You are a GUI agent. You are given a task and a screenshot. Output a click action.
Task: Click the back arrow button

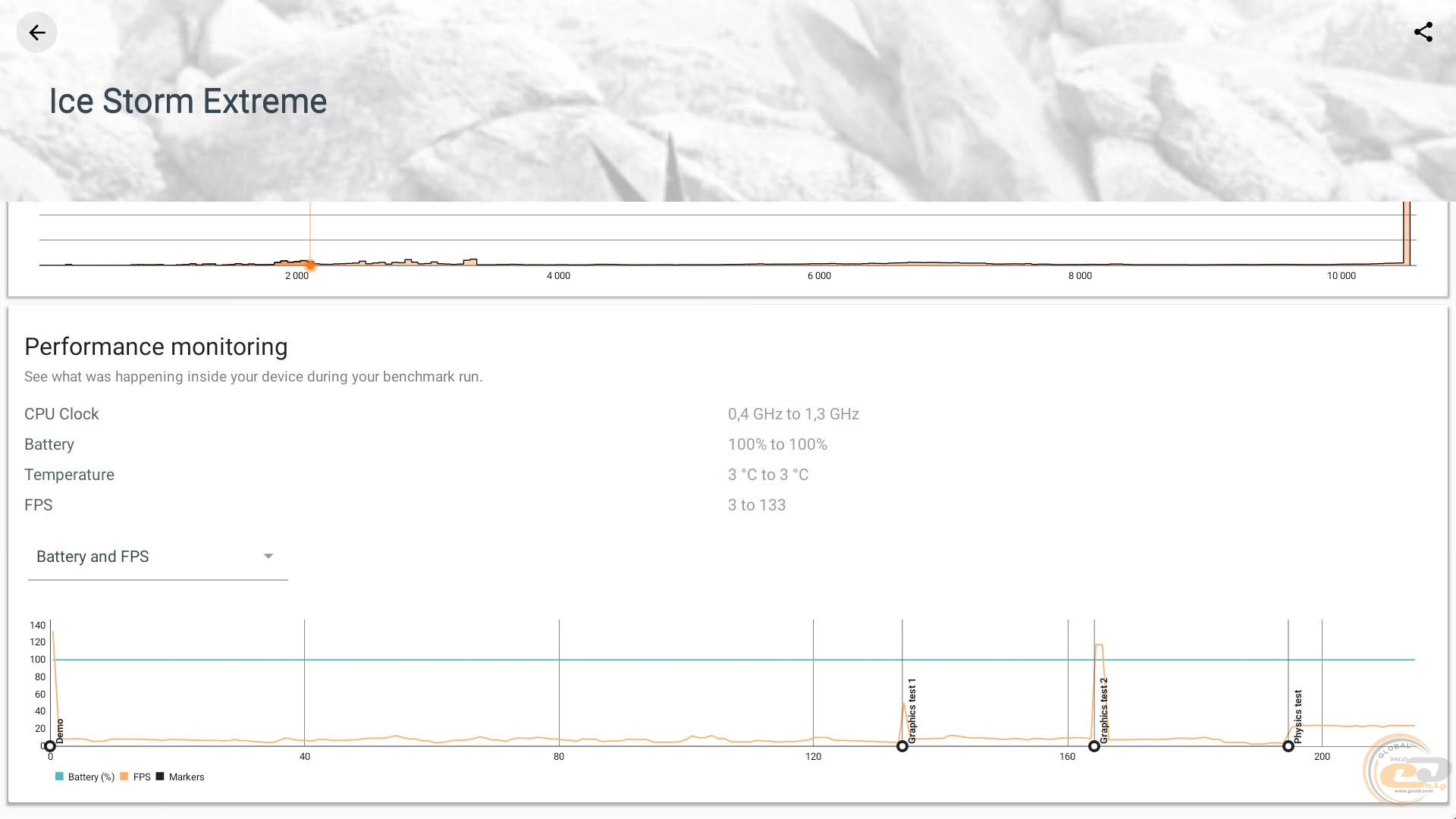pyautogui.click(x=36, y=33)
